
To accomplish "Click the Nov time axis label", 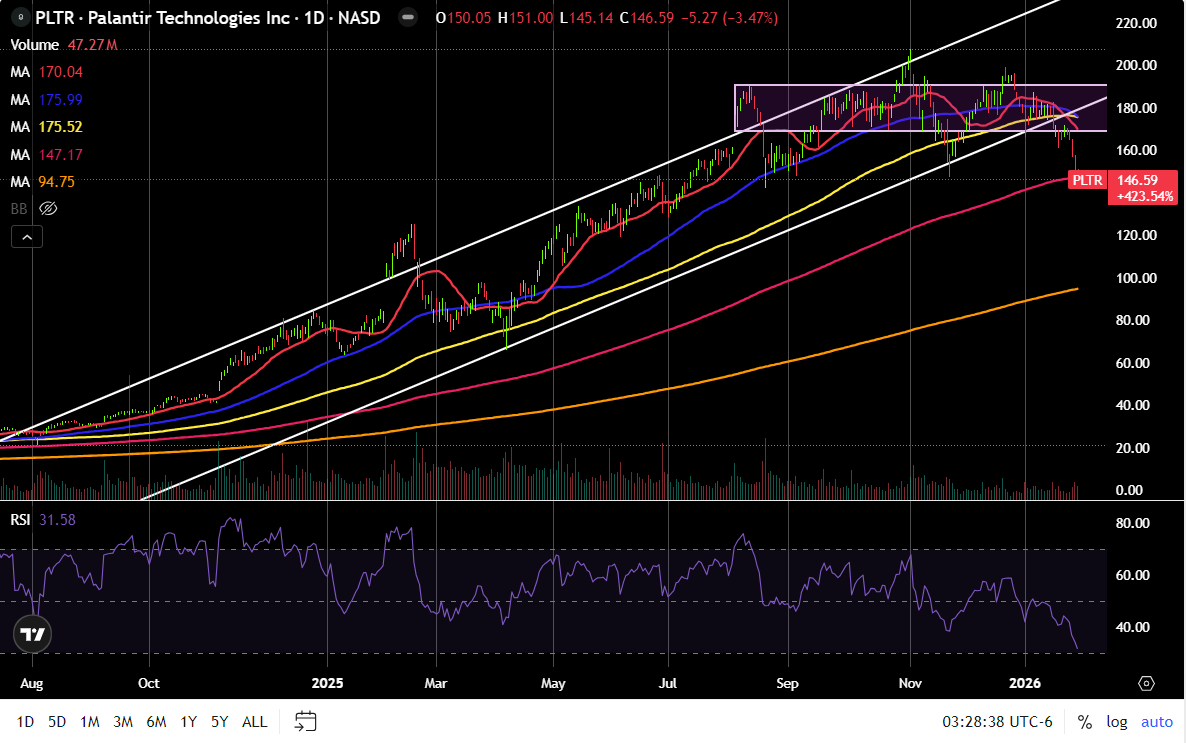I will (x=910, y=683).
